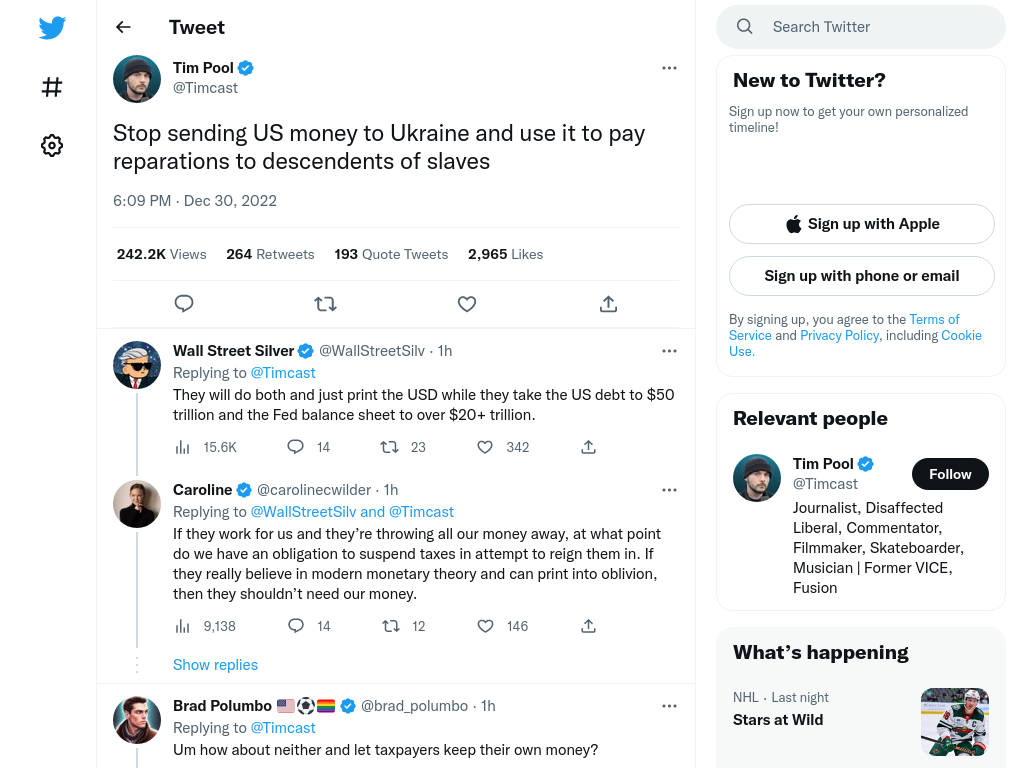Viewport: 1024px width, 768px height.
Task: Choose Sign up with Apple
Action: pyautogui.click(x=861, y=224)
